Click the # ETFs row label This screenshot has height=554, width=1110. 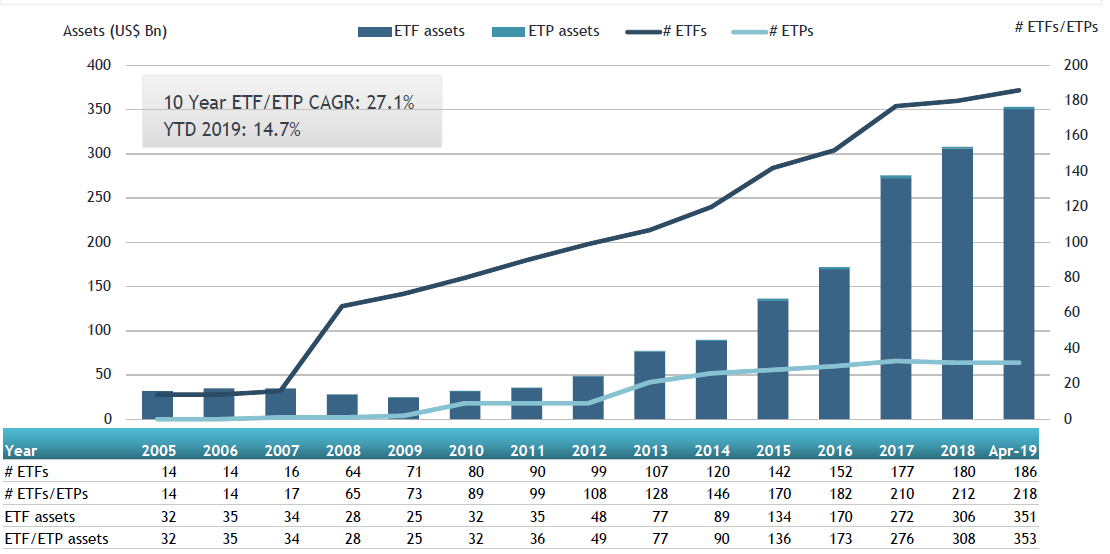(26, 472)
